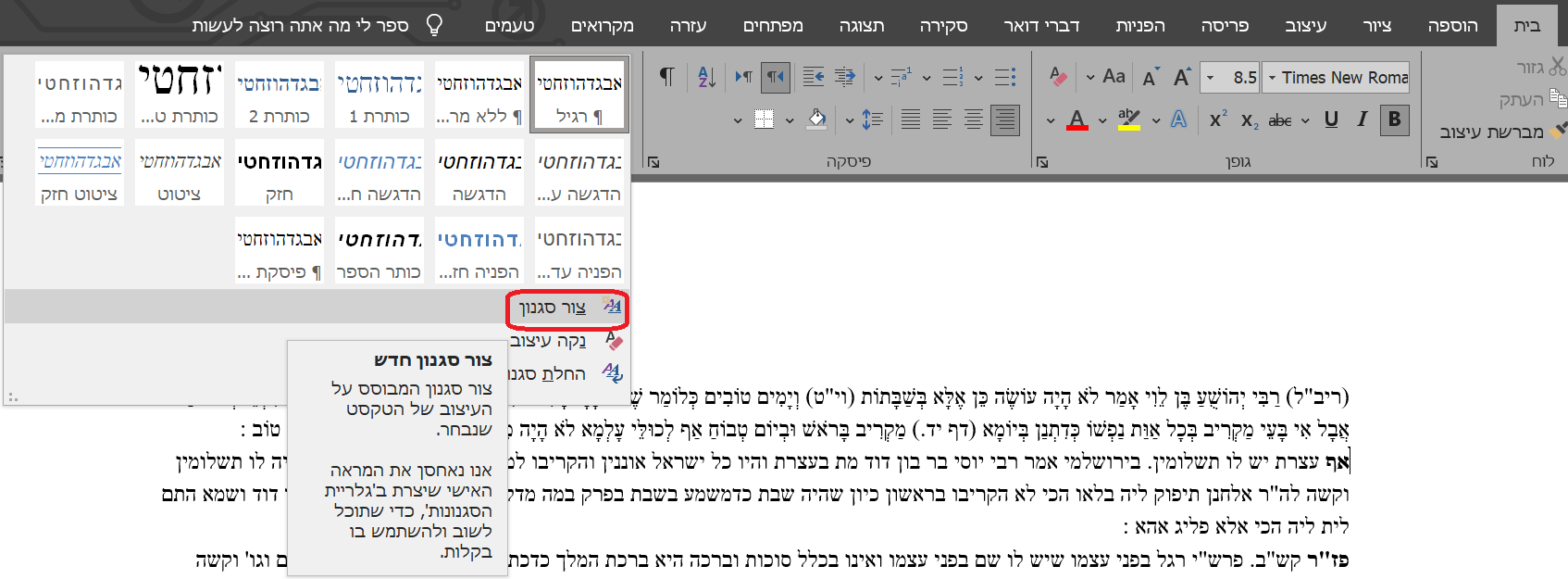Expand the Bullets library dropdown arrow
Viewport: 1568px width, 579px height.
979,78
